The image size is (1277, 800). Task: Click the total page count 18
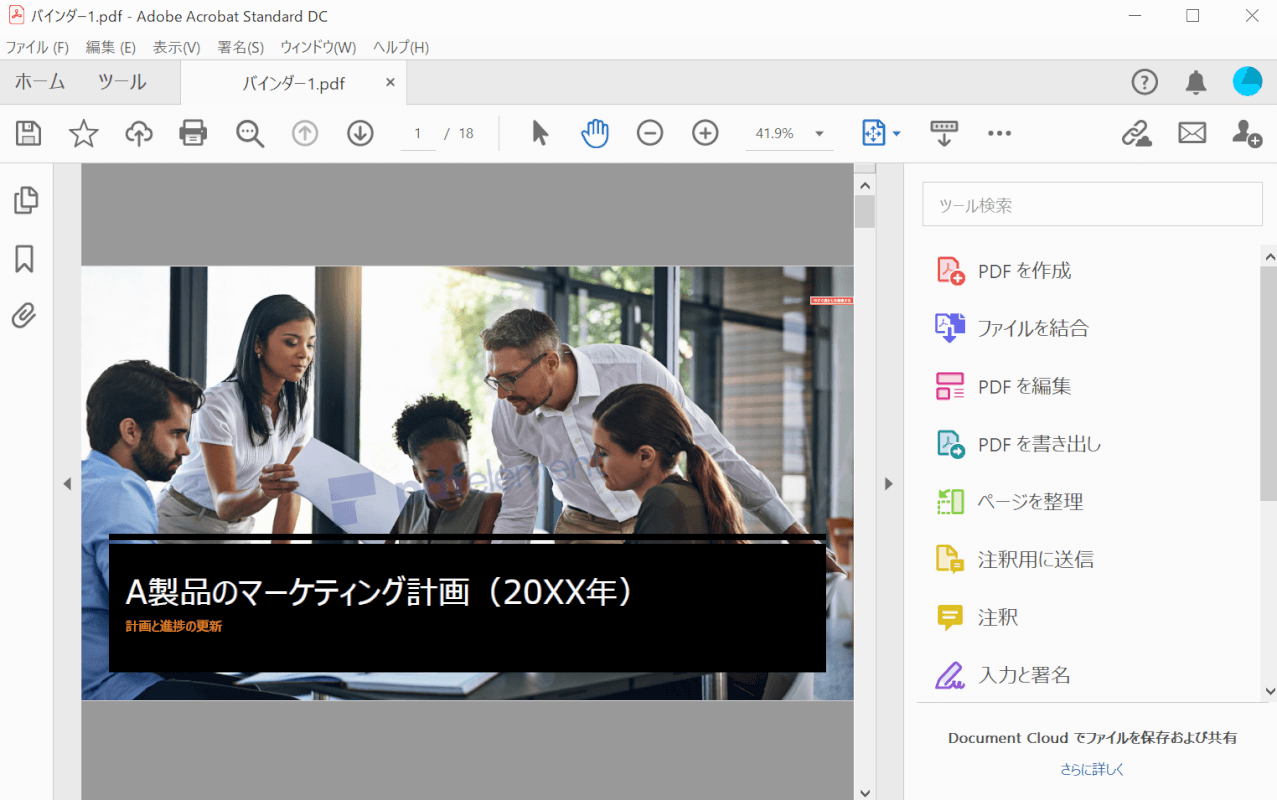pos(466,133)
